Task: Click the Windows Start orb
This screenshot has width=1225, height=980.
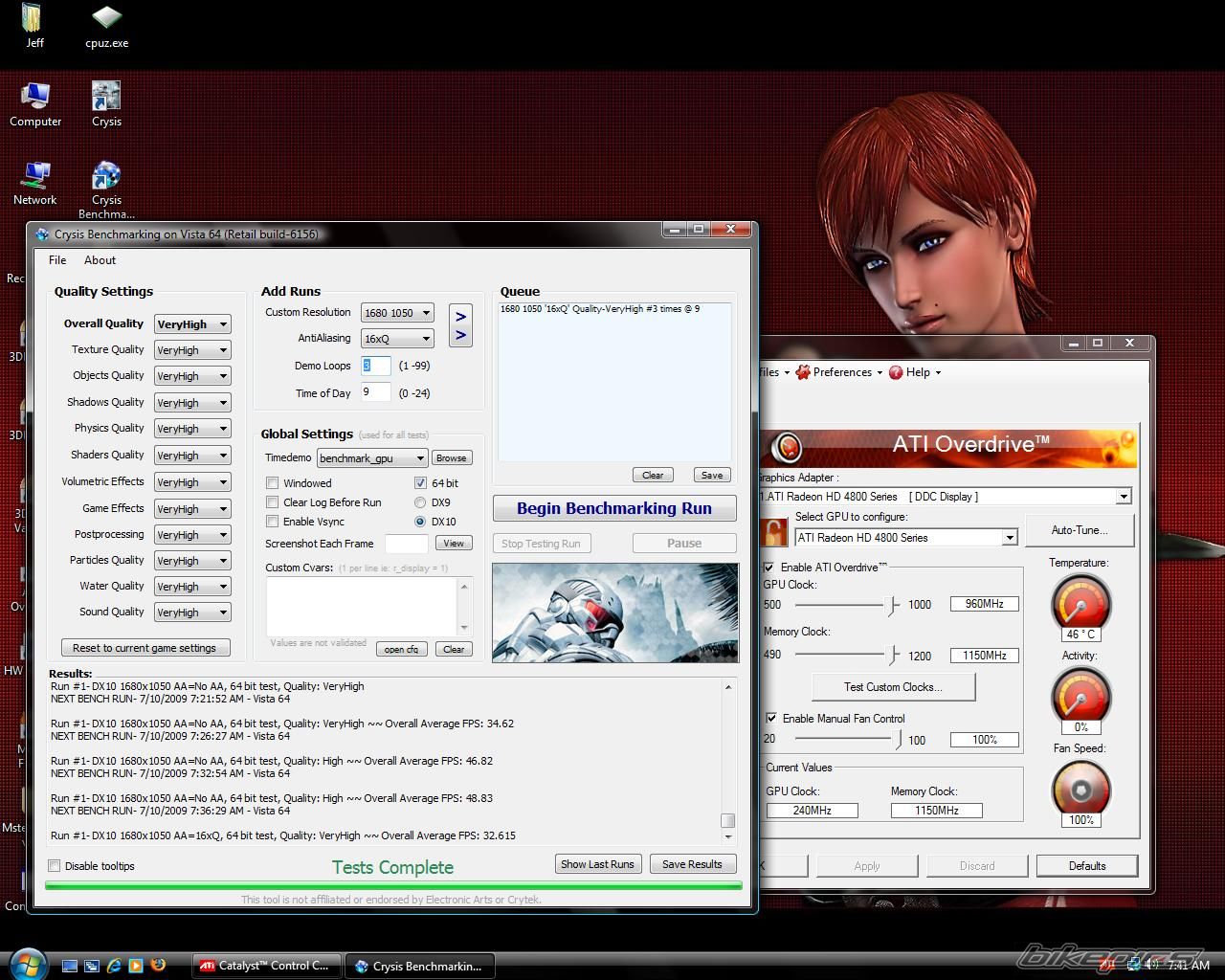Action: click(x=27, y=962)
